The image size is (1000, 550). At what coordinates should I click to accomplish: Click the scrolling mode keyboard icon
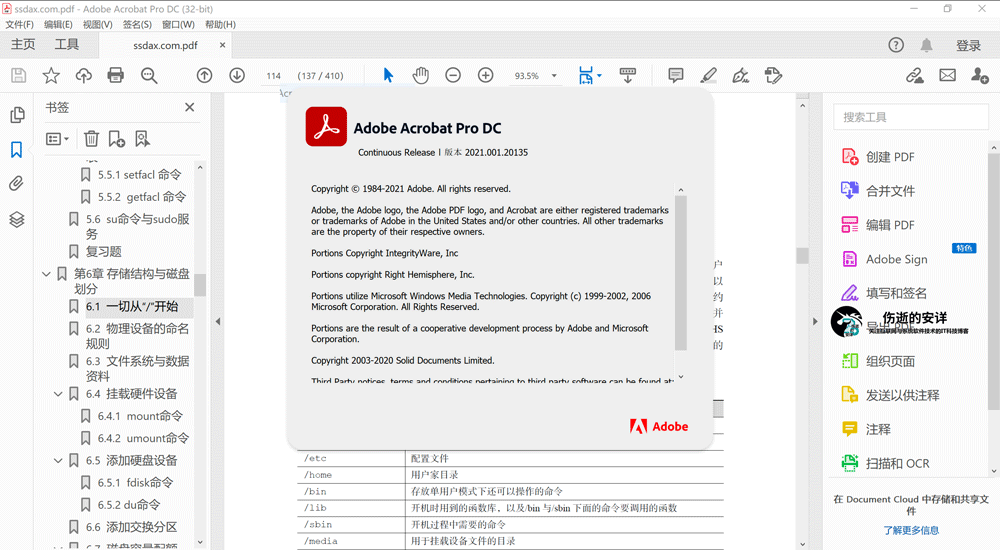click(628, 75)
